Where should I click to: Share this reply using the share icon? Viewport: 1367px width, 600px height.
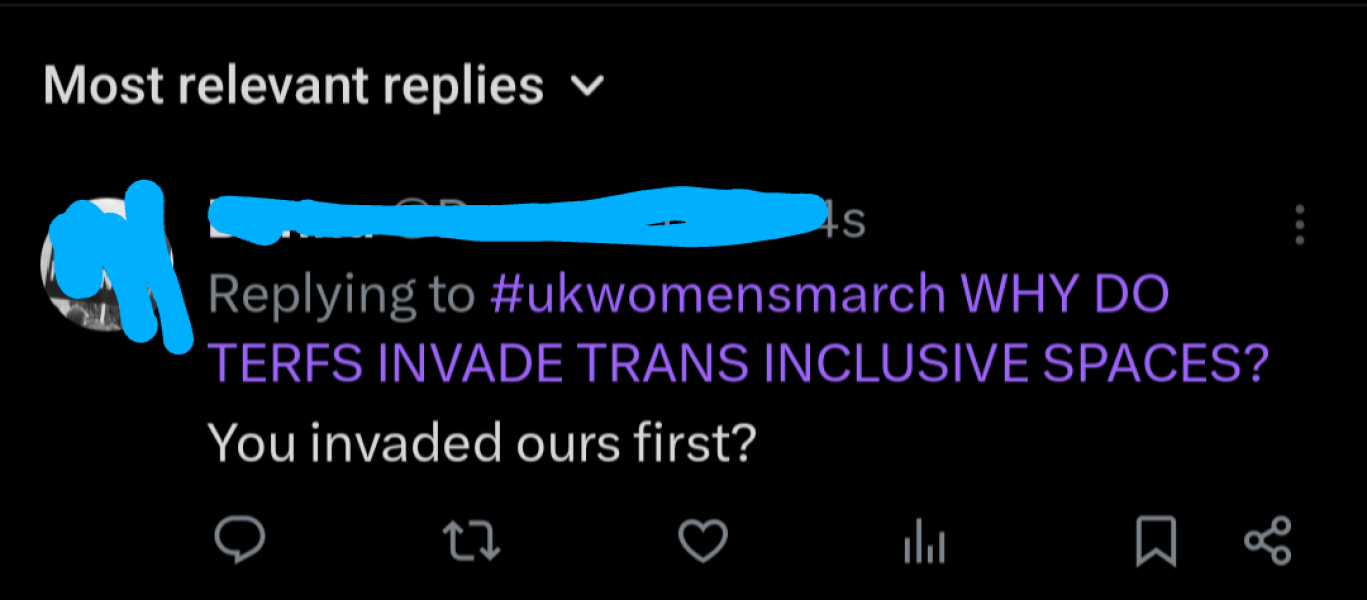(x=1268, y=541)
